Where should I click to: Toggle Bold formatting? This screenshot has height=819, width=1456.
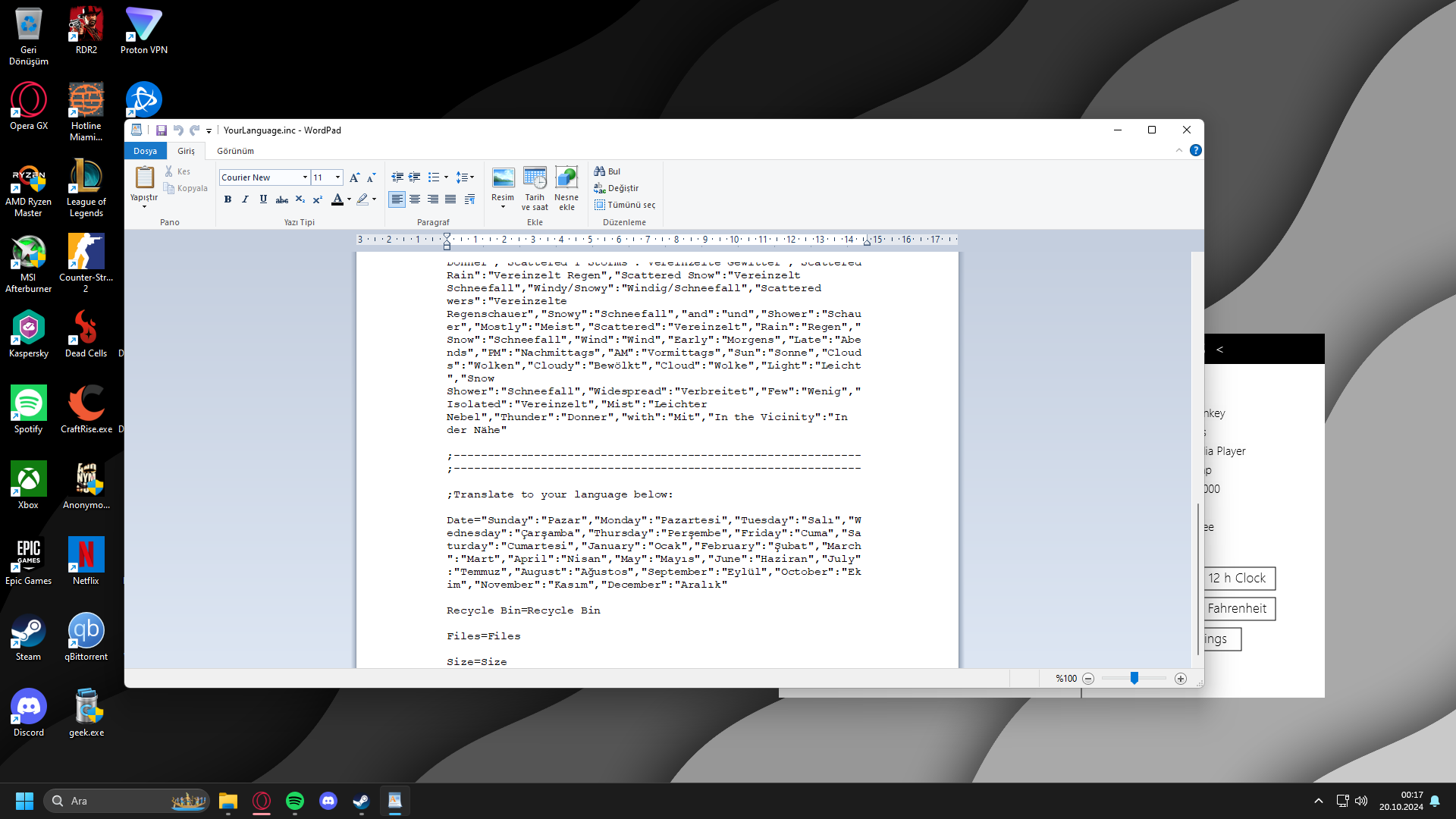(x=227, y=199)
